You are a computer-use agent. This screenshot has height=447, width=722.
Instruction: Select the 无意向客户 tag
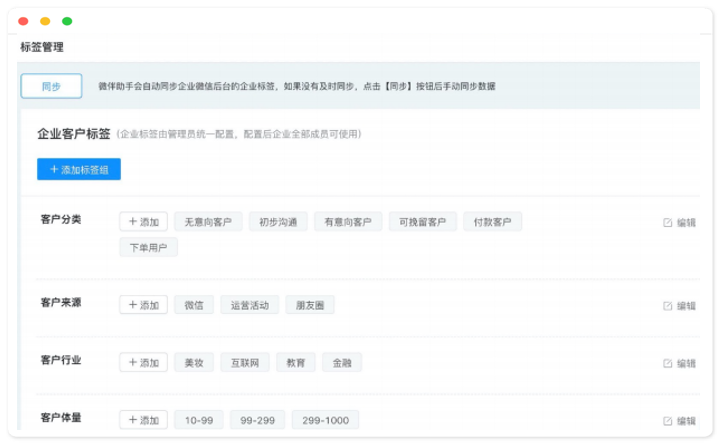pyautogui.click(x=208, y=222)
